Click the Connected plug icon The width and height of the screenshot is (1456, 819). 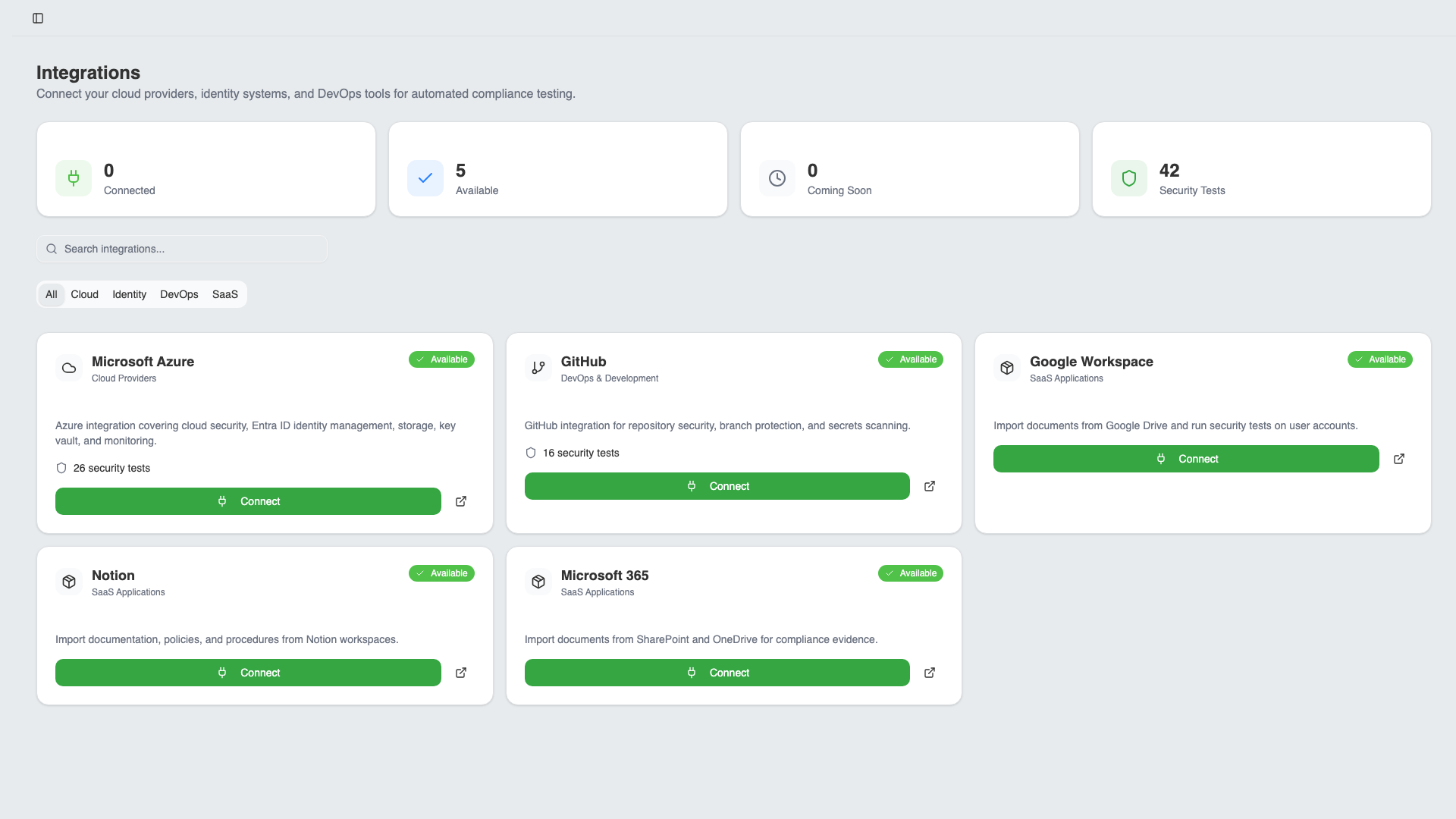click(74, 178)
